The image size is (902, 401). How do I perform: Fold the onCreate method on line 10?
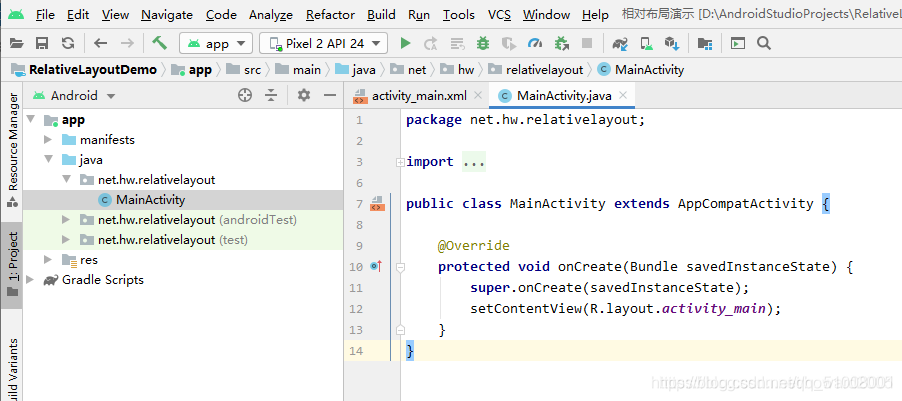[400, 267]
